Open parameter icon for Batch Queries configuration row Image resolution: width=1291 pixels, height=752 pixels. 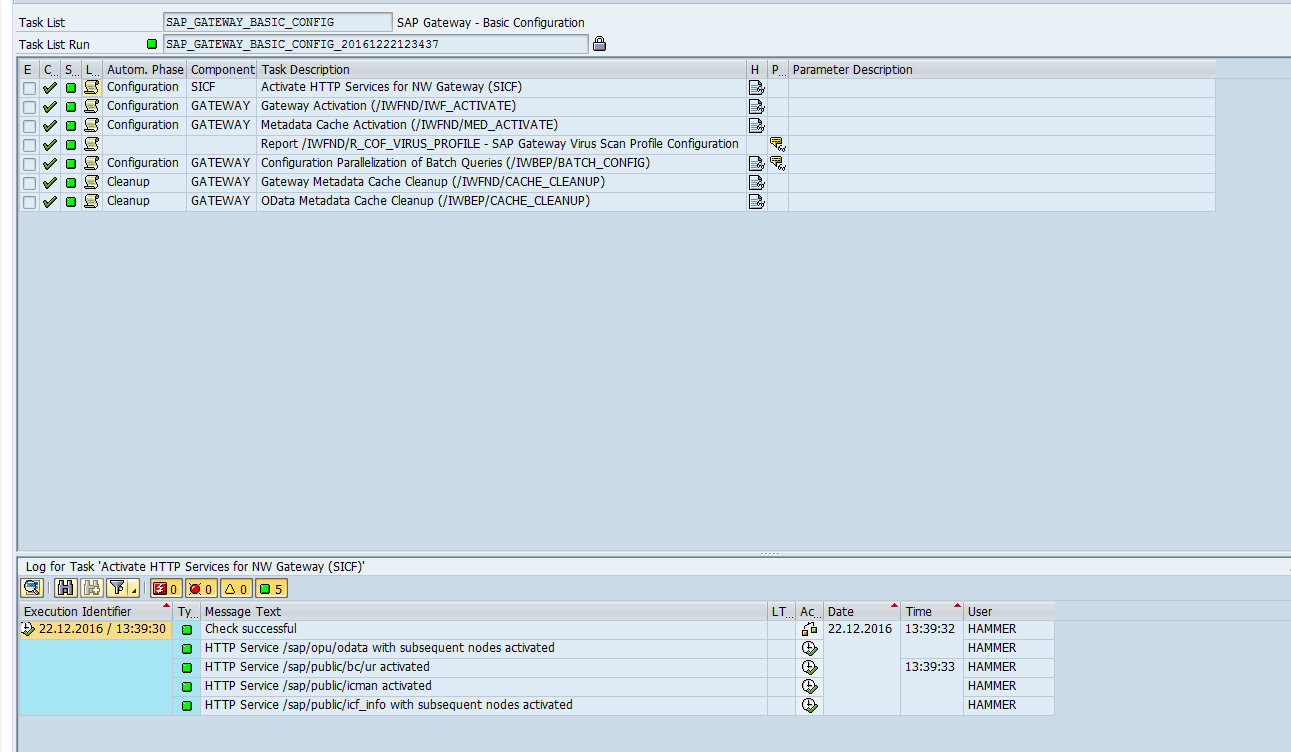tap(777, 163)
